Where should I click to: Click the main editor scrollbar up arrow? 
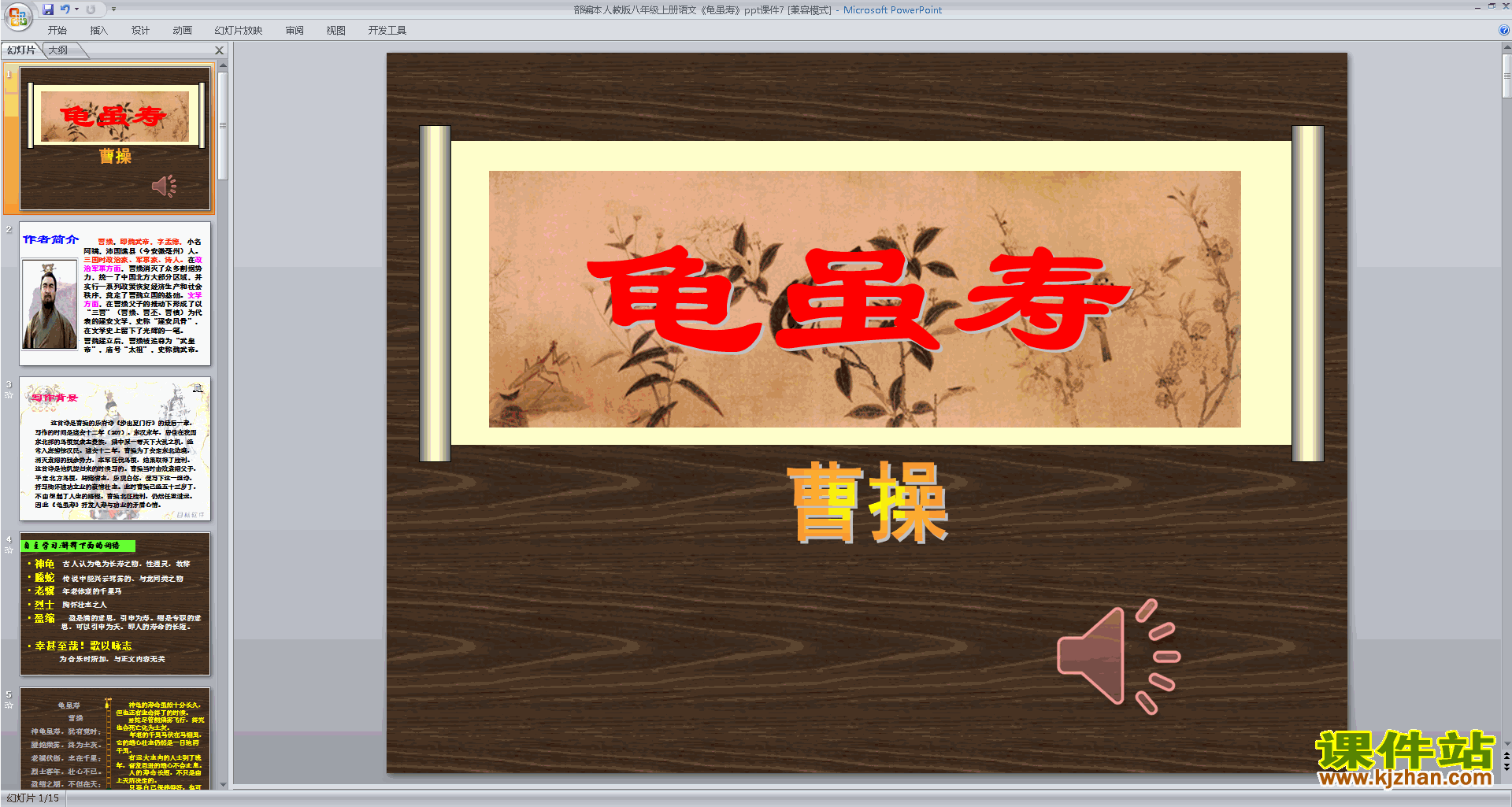point(1506,48)
